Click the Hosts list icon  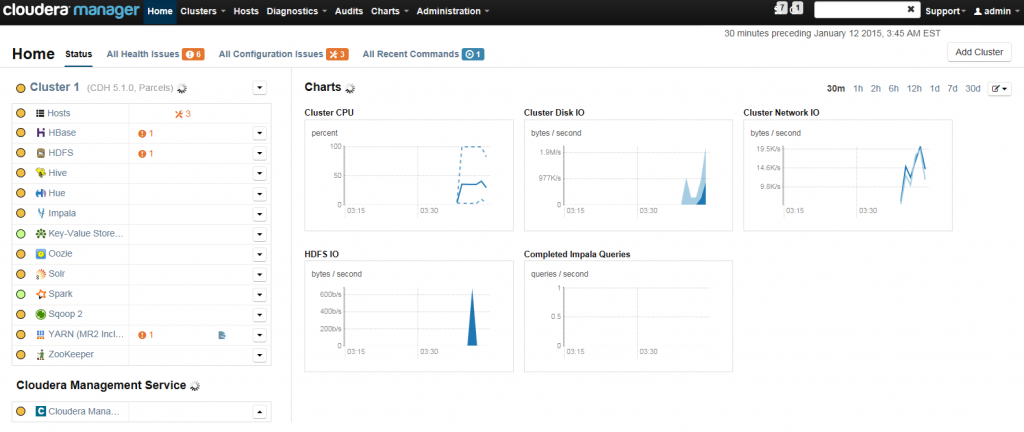coord(40,114)
